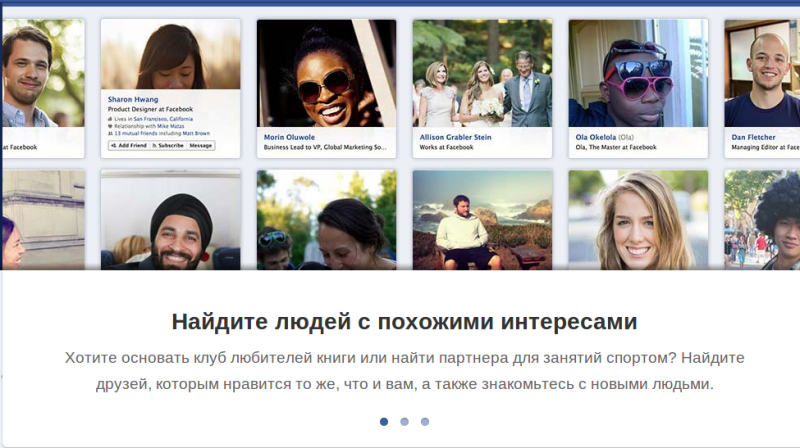Screen dimensions: 800x448
Task: Click Message on Sharon Hwang's card
Action: pos(201,145)
